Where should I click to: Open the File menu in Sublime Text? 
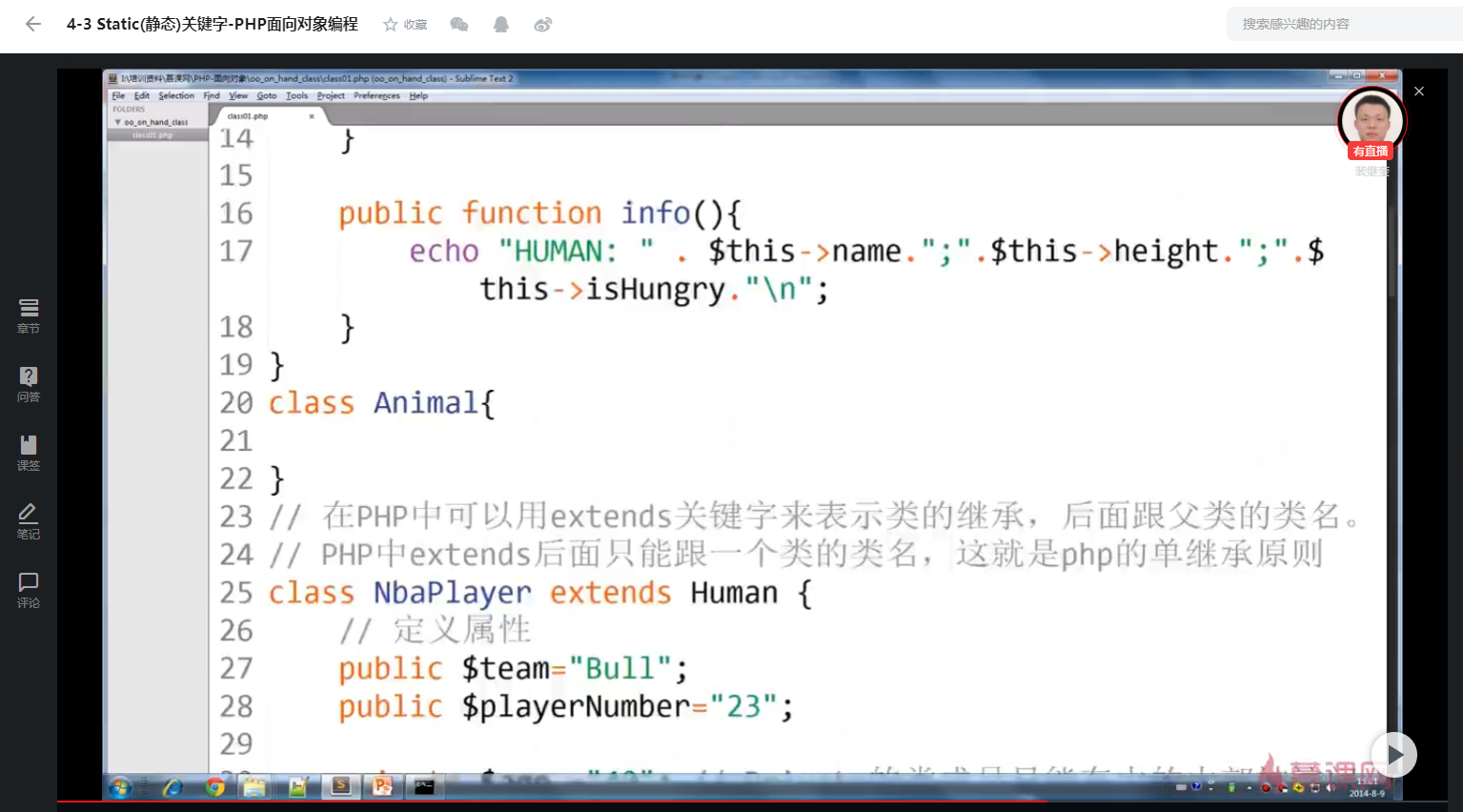118,95
